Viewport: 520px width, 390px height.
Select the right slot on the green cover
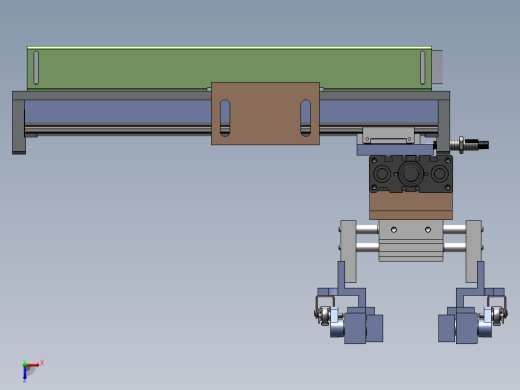423,68
